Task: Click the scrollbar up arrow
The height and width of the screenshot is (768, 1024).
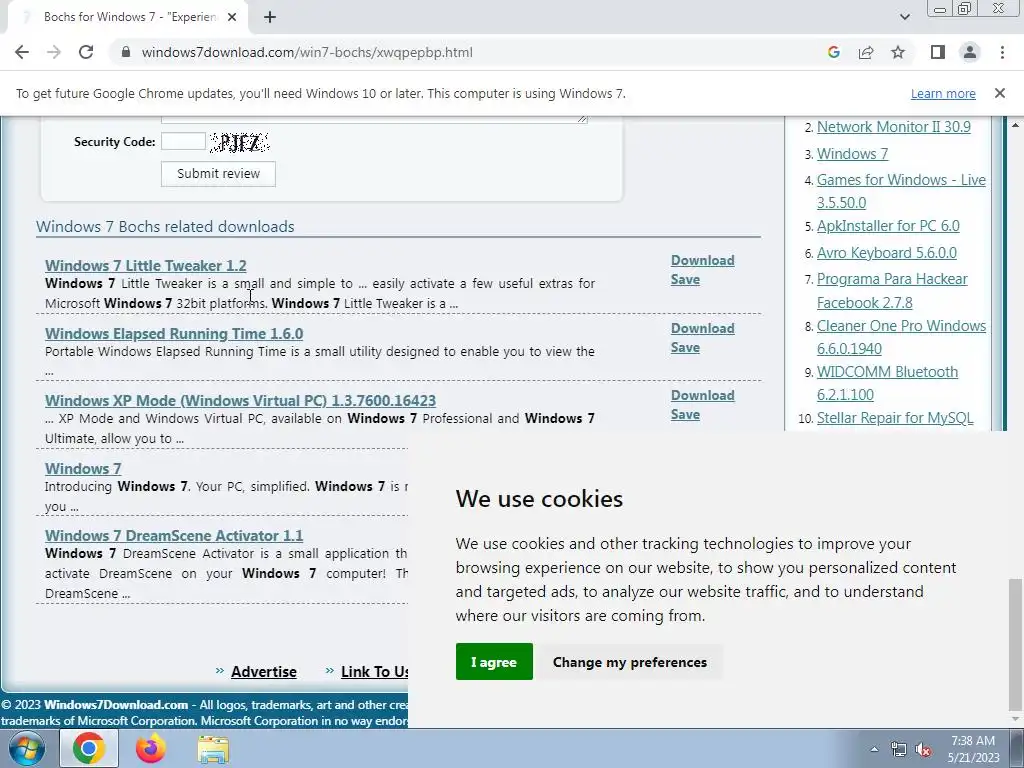Action: tap(1015, 124)
